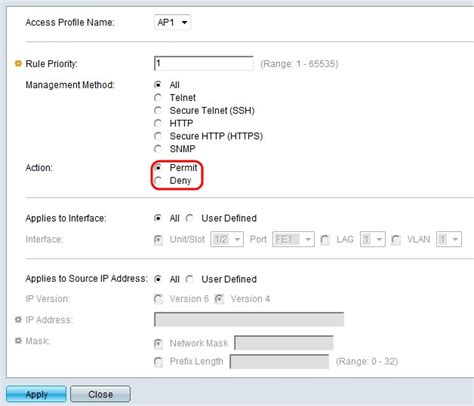Image resolution: width=474 pixels, height=406 pixels.
Task: Select All for Applies to Interface
Action: [x=158, y=218]
